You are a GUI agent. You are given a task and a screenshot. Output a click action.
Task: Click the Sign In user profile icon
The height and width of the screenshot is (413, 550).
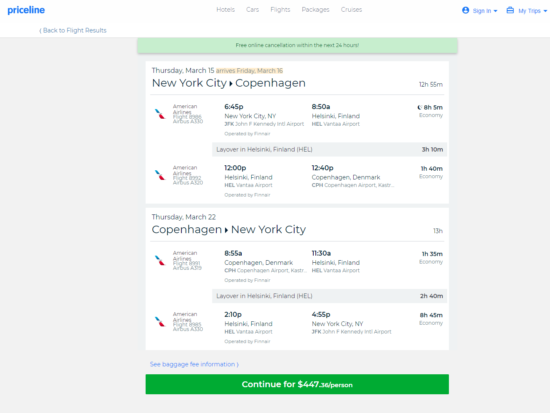tap(465, 10)
